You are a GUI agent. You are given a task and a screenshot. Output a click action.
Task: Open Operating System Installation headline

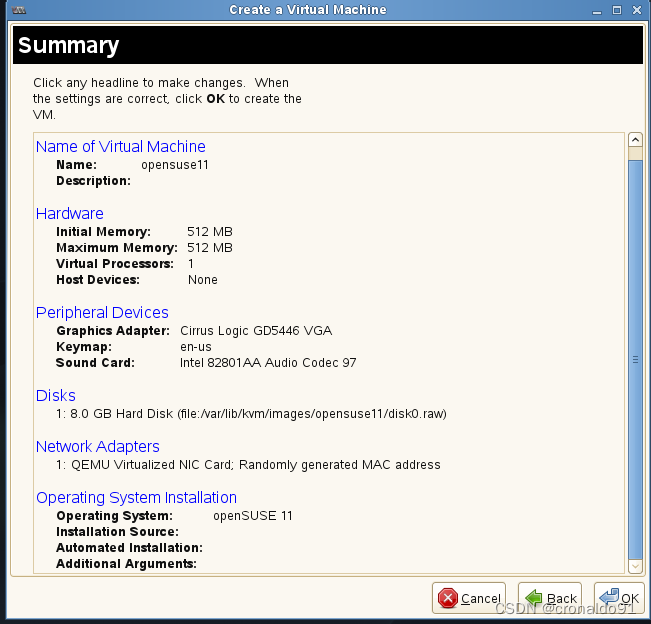coord(136,498)
